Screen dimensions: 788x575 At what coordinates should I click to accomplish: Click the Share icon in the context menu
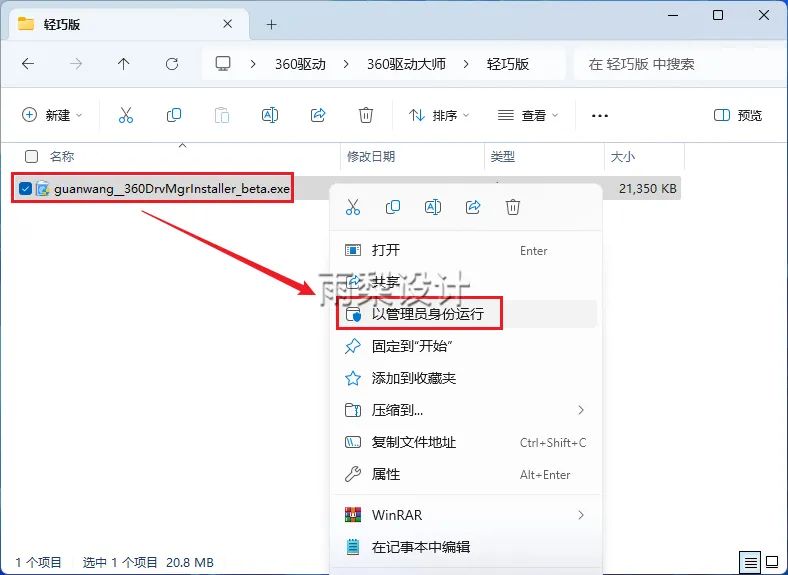473,207
